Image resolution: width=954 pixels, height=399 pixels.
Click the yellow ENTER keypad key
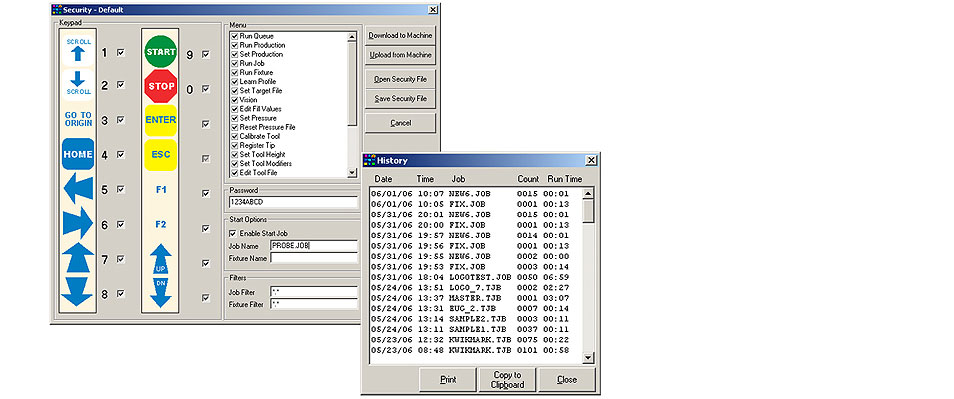pos(161,120)
